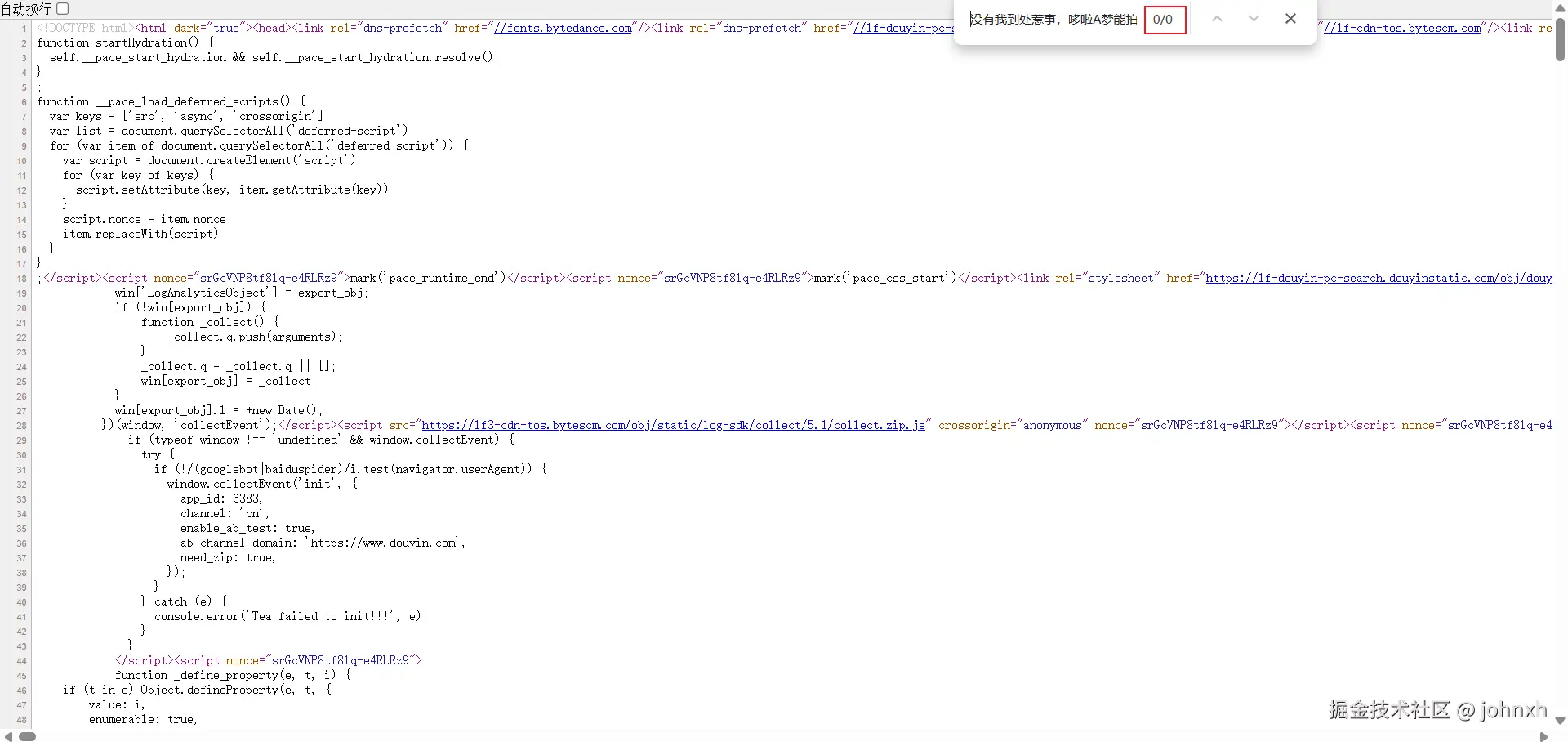Click the horizontal scrollbar thumb
Viewport: 1568px width, 742px height.
click(27, 736)
